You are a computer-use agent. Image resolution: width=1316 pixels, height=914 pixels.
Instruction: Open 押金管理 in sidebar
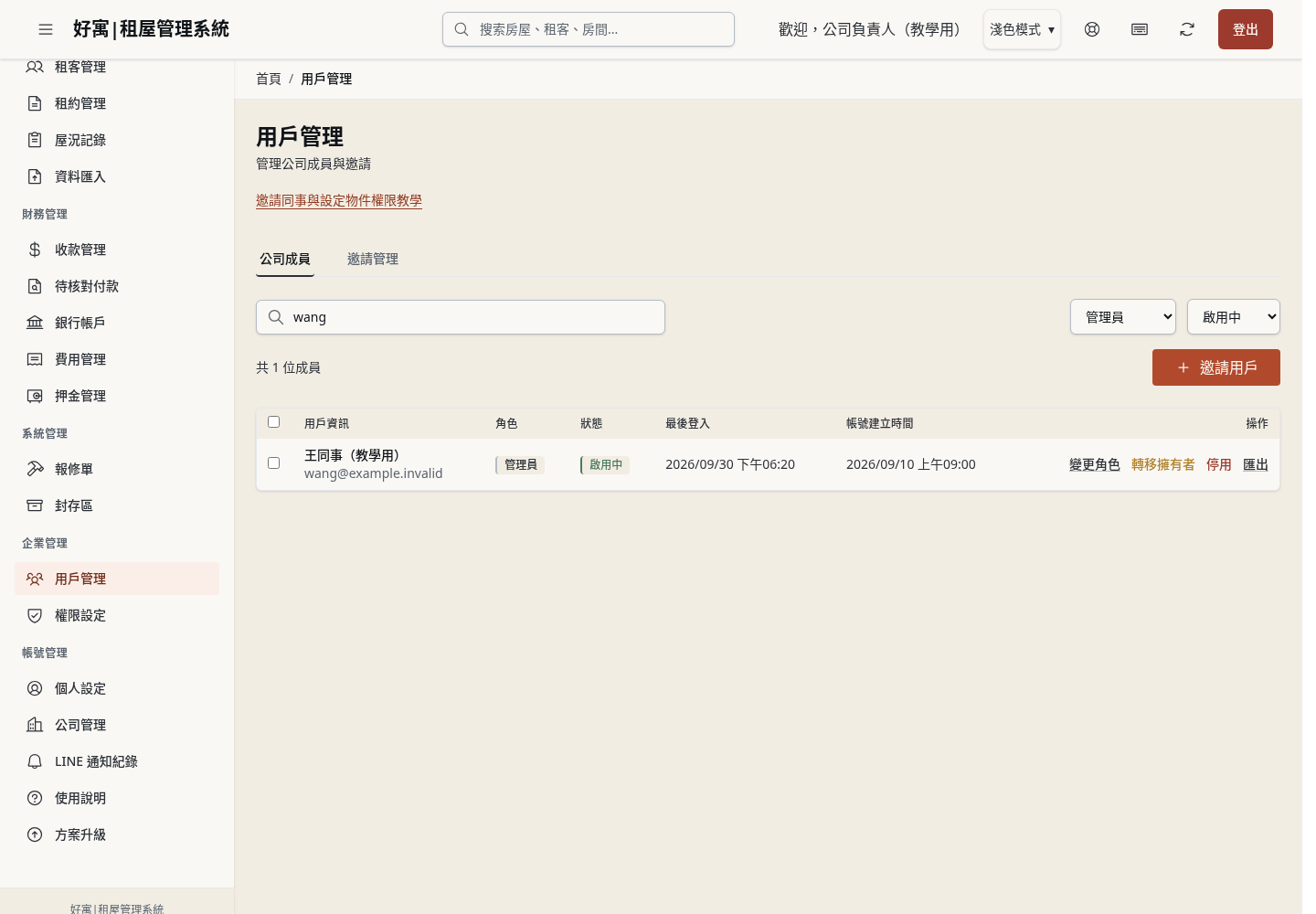click(117, 396)
